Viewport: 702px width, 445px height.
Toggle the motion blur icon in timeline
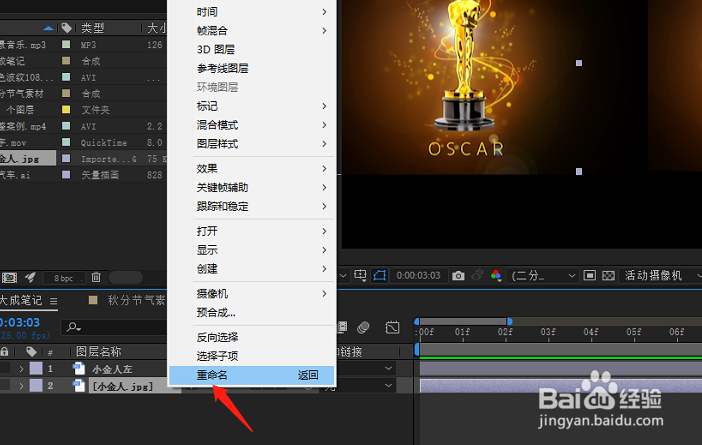(363, 328)
